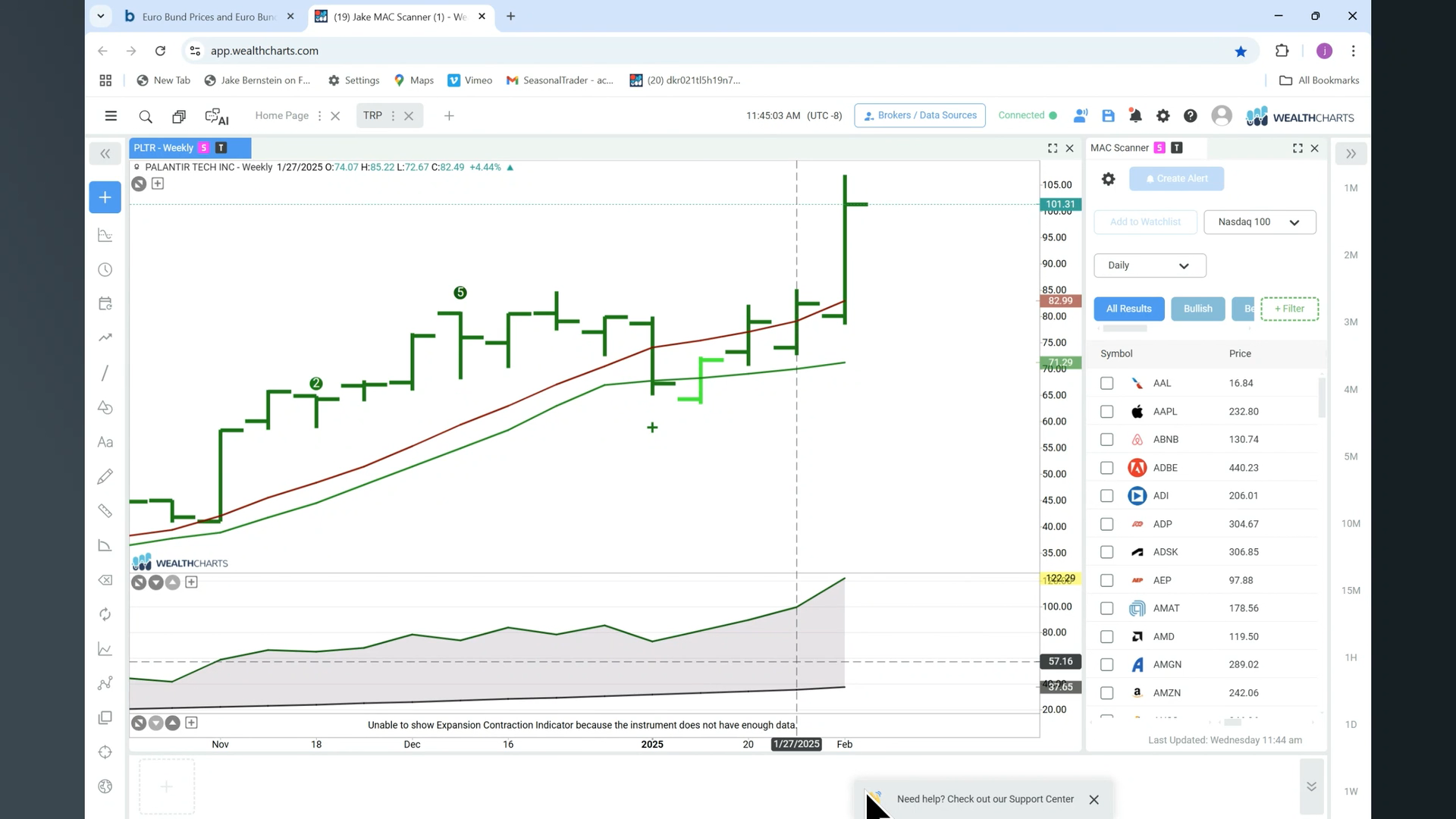1456x819 pixels.
Task: Switch to the Home Page tab
Action: (x=281, y=115)
